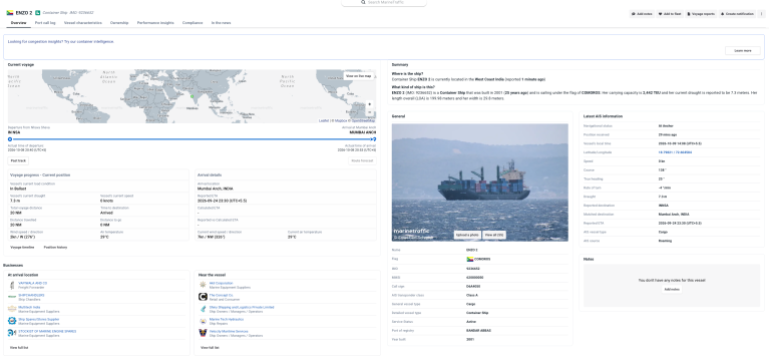Screen dimensions: 769x364
Task: Open Ship Spares/Stores Supplier link
Action: (x=39, y=319)
